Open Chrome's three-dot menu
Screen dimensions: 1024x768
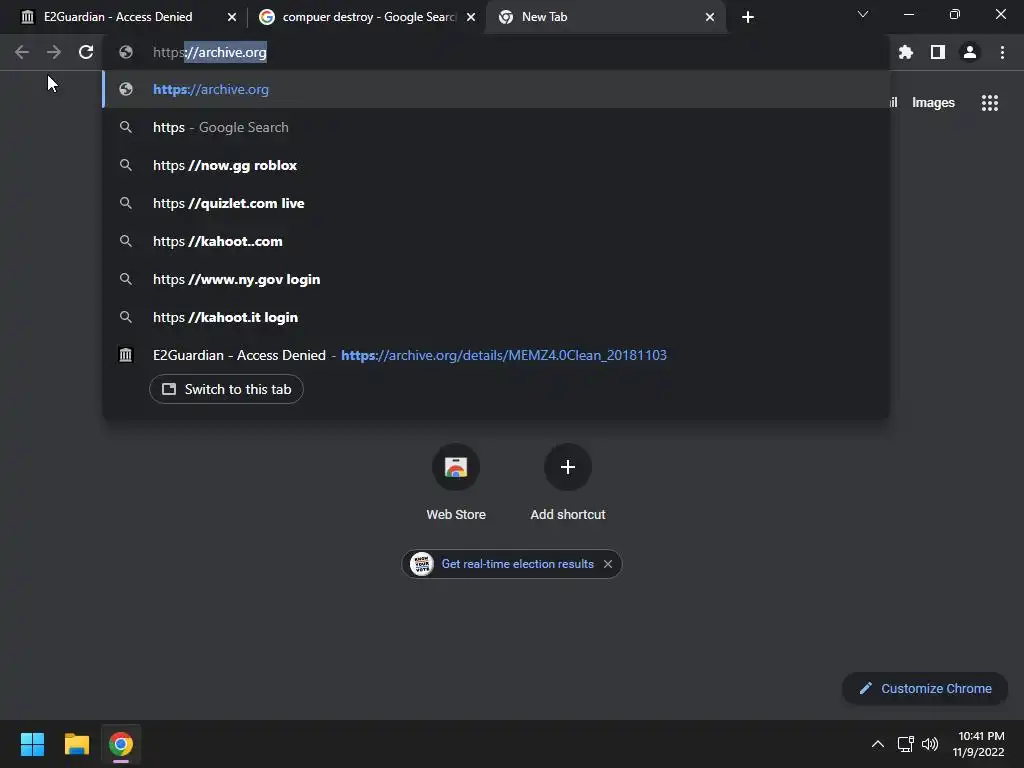tap(1002, 52)
